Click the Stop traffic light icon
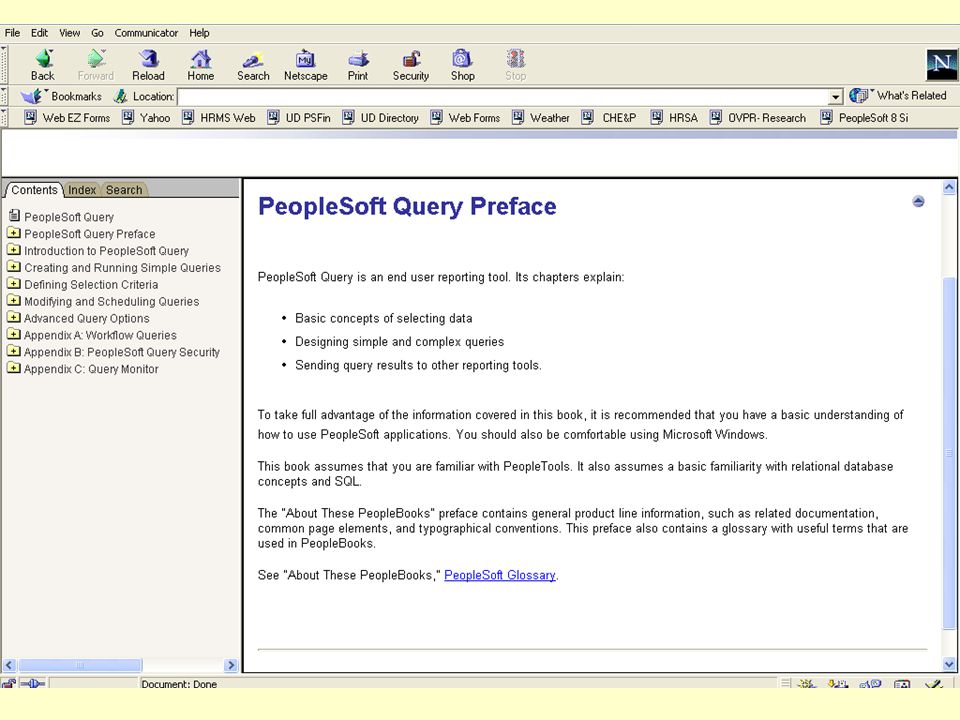The height and width of the screenshot is (720, 960). click(516, 59)
